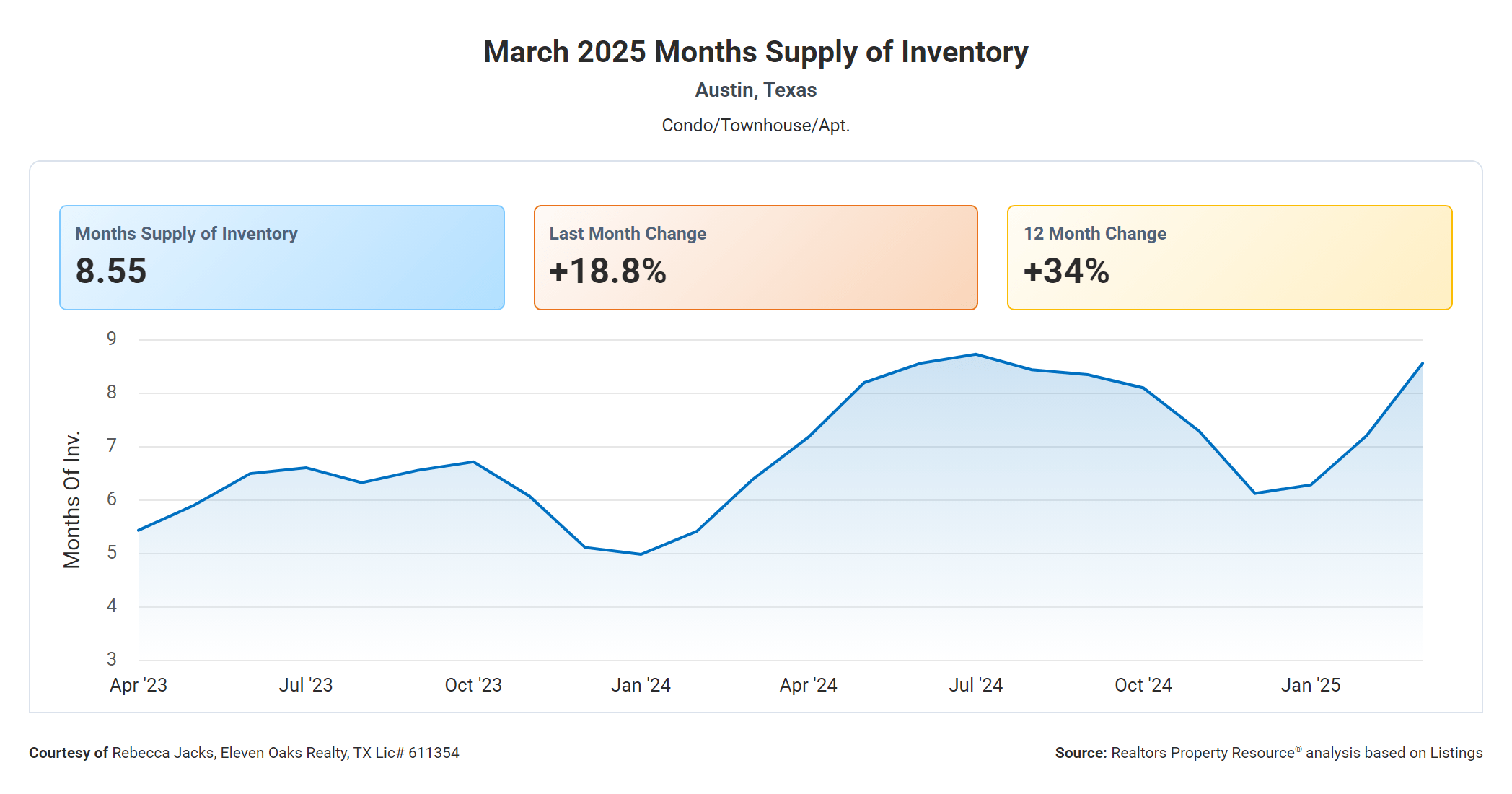
Task: Open the yellow 12 Month Change card
Action: point(1229,258)
